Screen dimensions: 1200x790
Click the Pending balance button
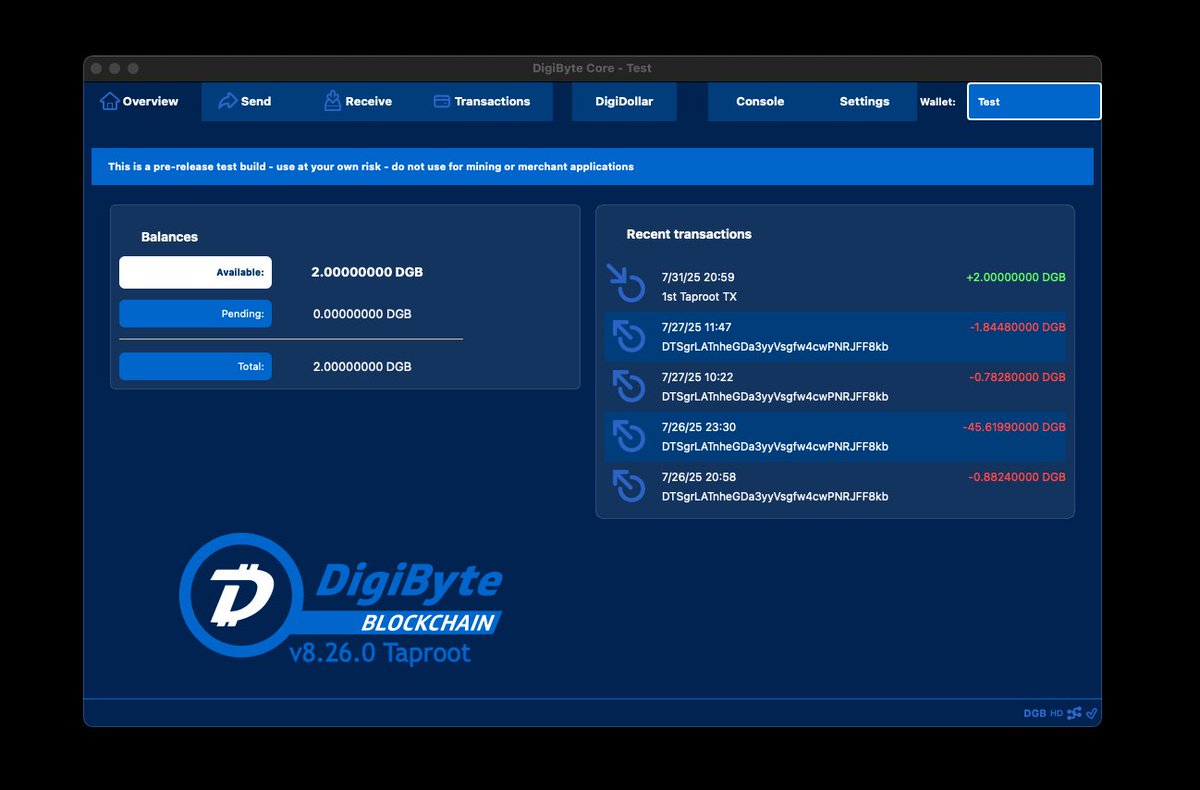click(195, 313)
